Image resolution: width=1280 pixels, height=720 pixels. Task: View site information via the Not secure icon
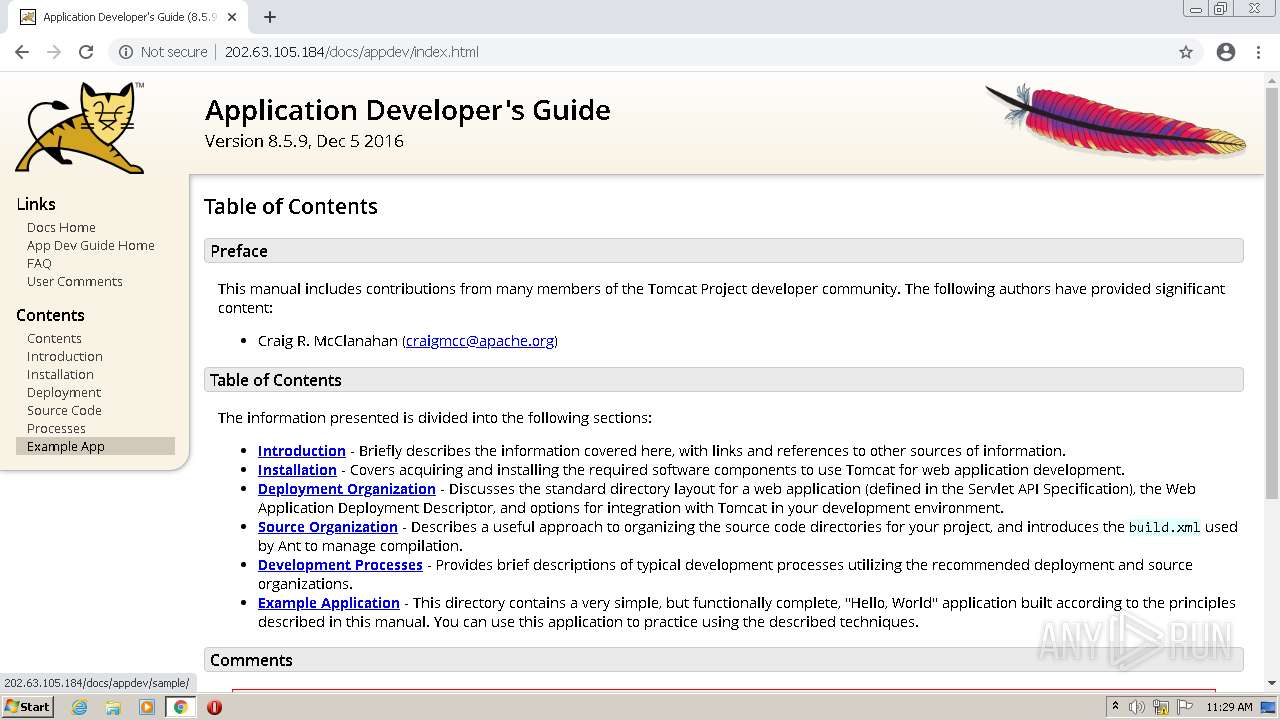pos(126,52)
